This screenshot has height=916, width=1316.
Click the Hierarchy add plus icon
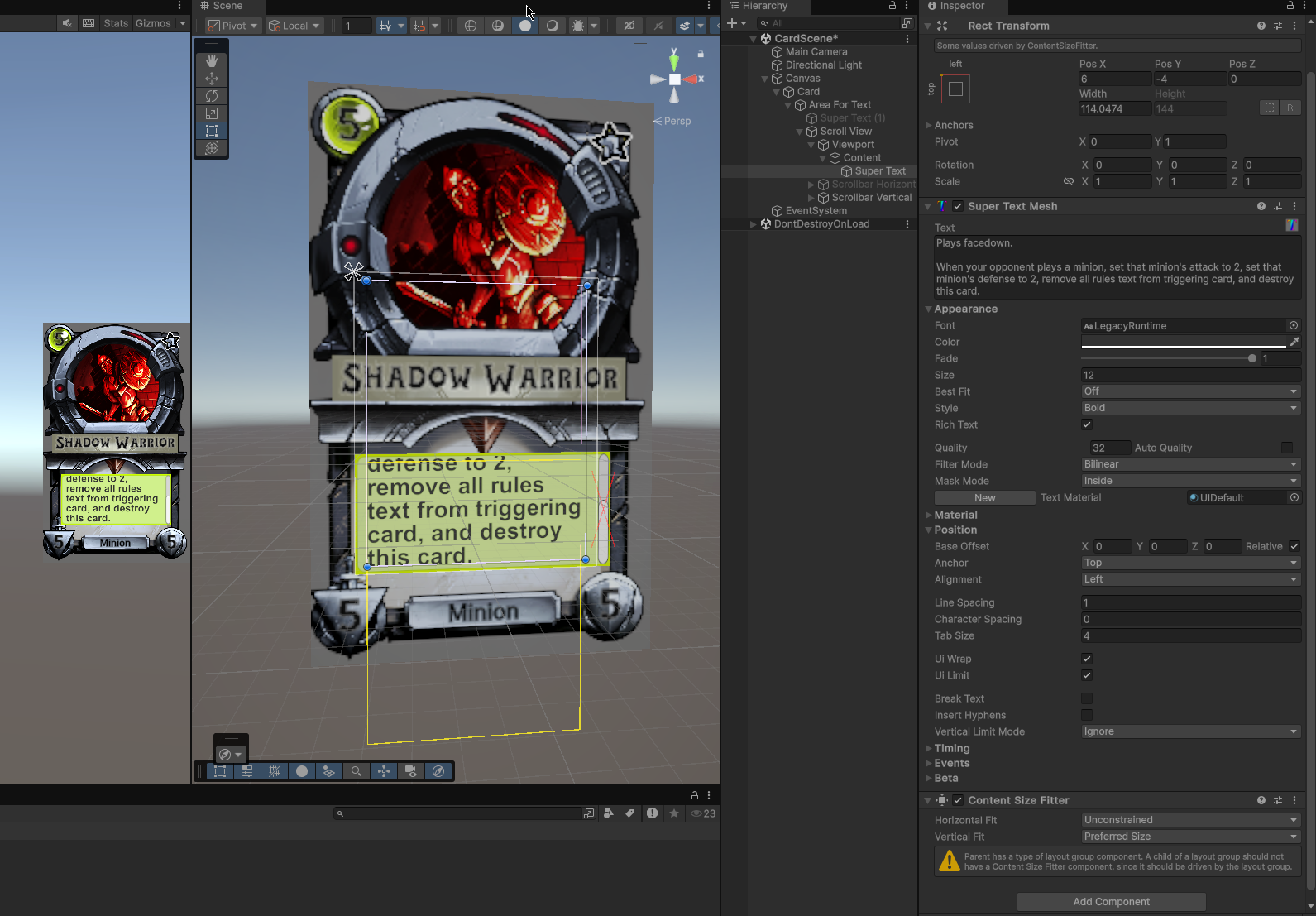click(x=732, y=23)
